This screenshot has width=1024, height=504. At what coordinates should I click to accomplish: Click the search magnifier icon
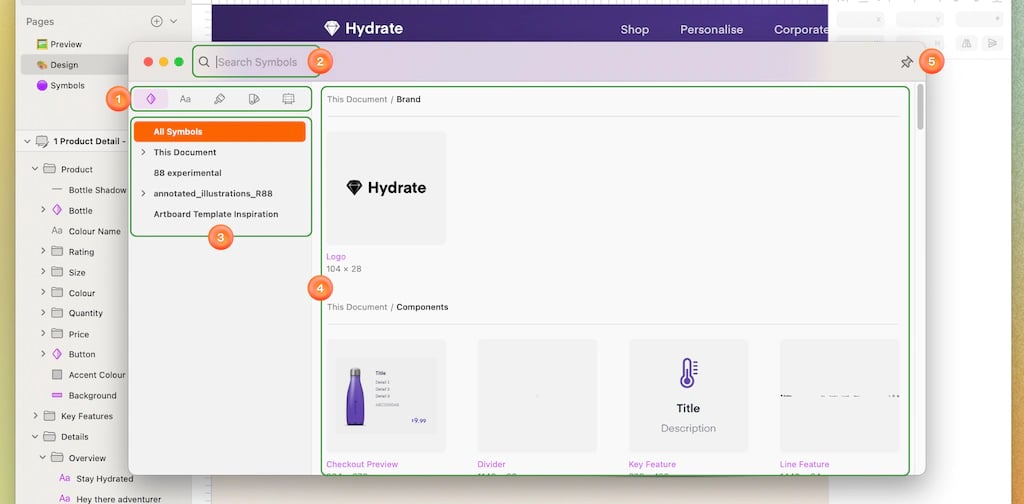(204, 62)
